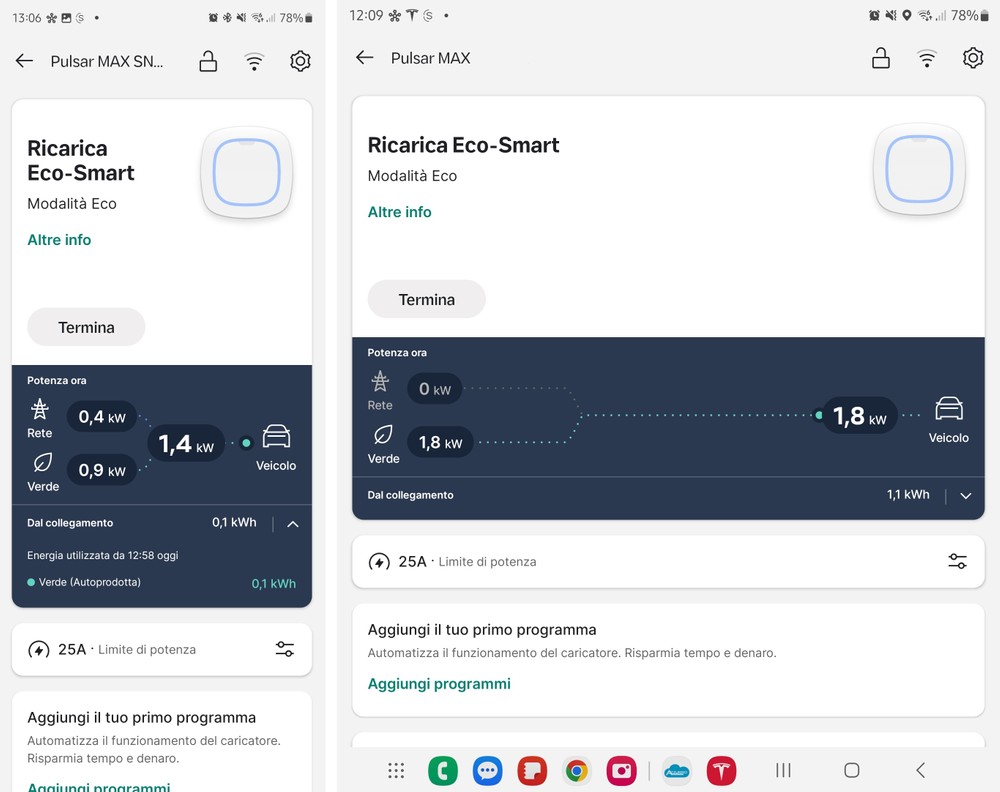The width and height of the screenshot is (1000, 792).
Task: Open recent apps navigation button
Action: click(783, 770)
